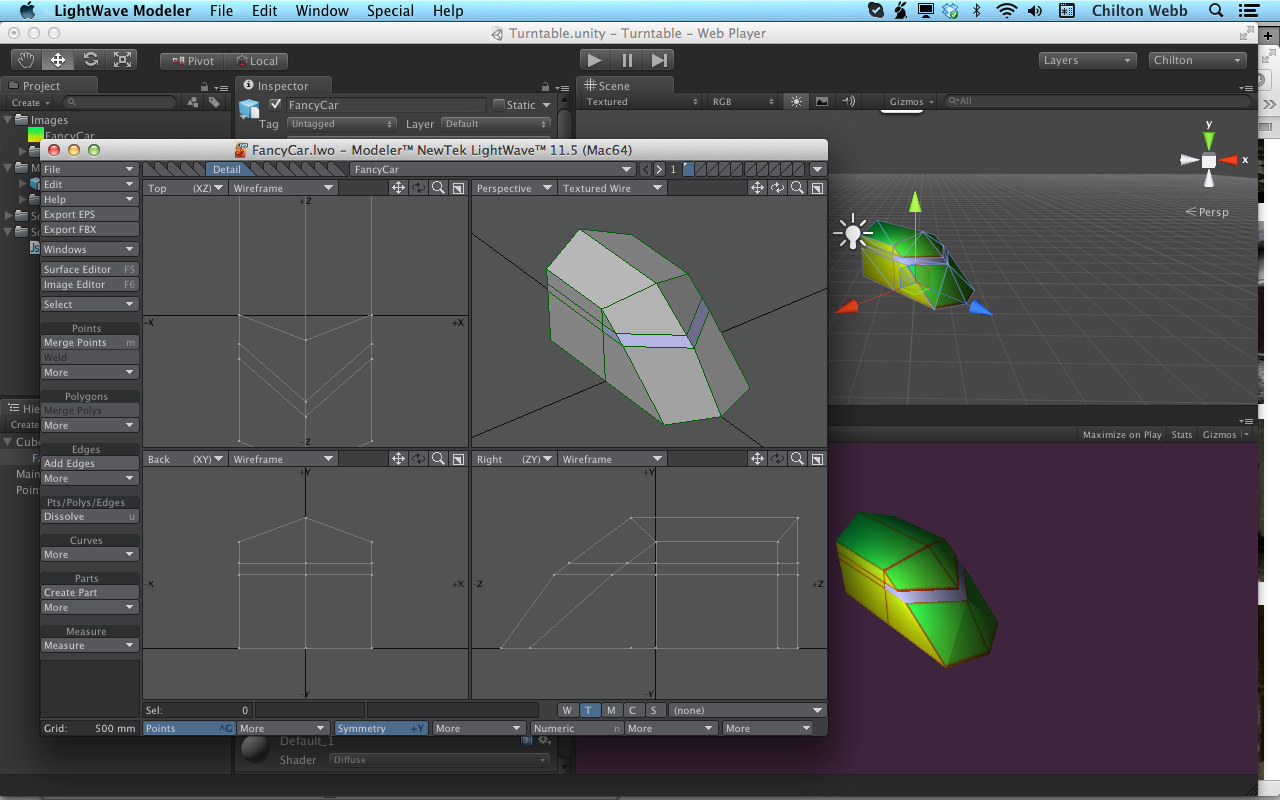
Task: Go to next layer bank arrow
Action: click(659, 169)
